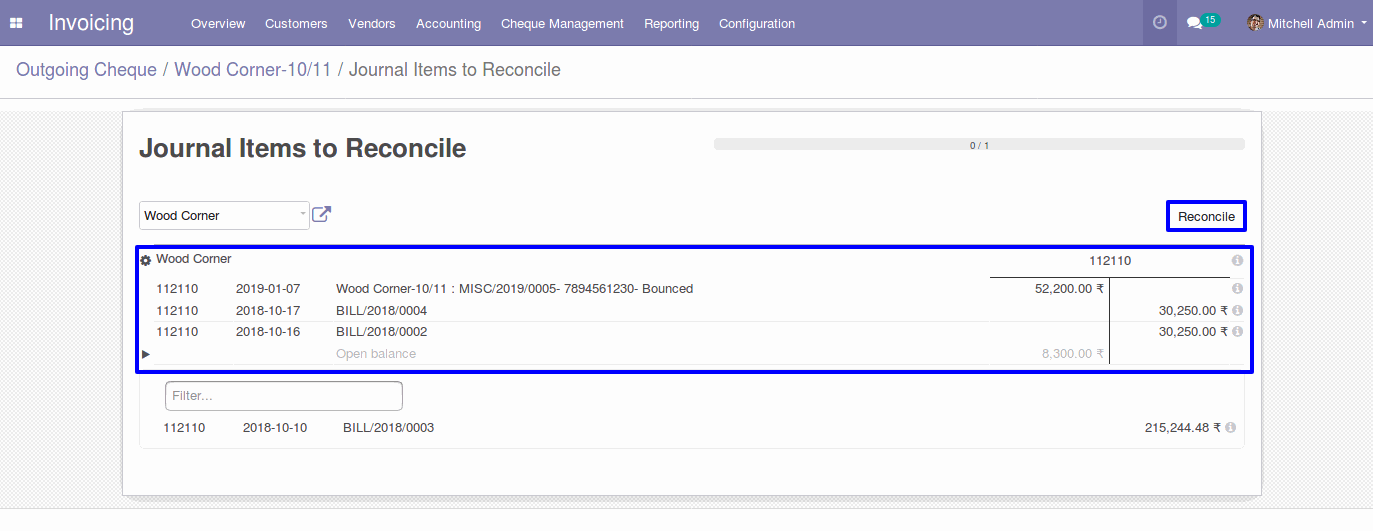Screen dimensions: 1373x531
Task: Open the apps grid menu icon
Action: click(x=16, y=23)
